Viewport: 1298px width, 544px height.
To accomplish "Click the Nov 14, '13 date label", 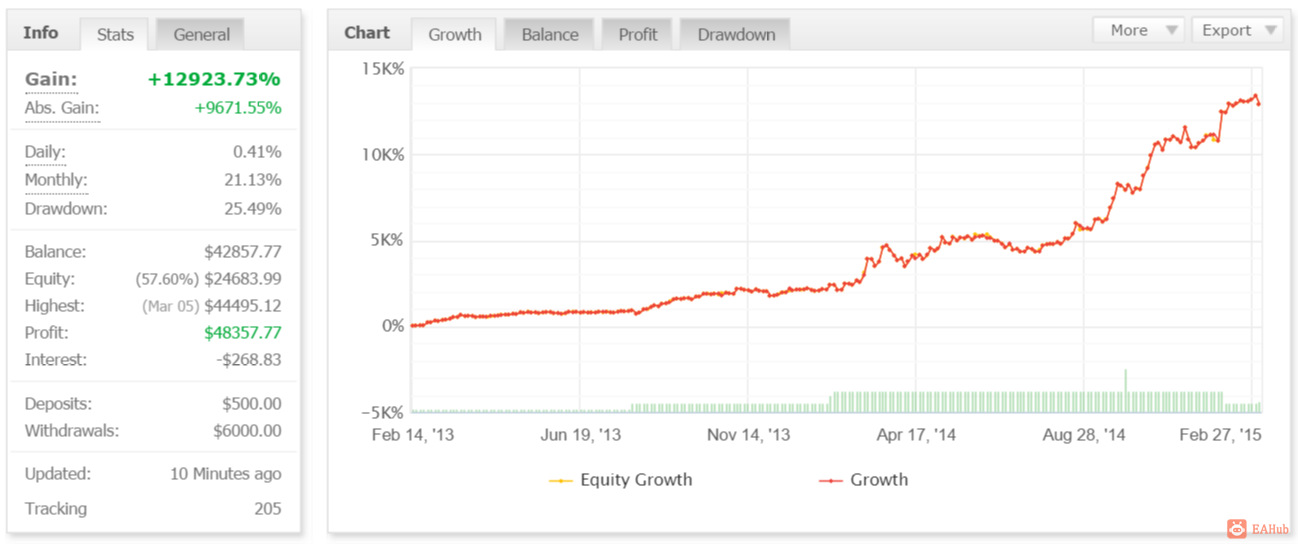I will coord(749,435).
